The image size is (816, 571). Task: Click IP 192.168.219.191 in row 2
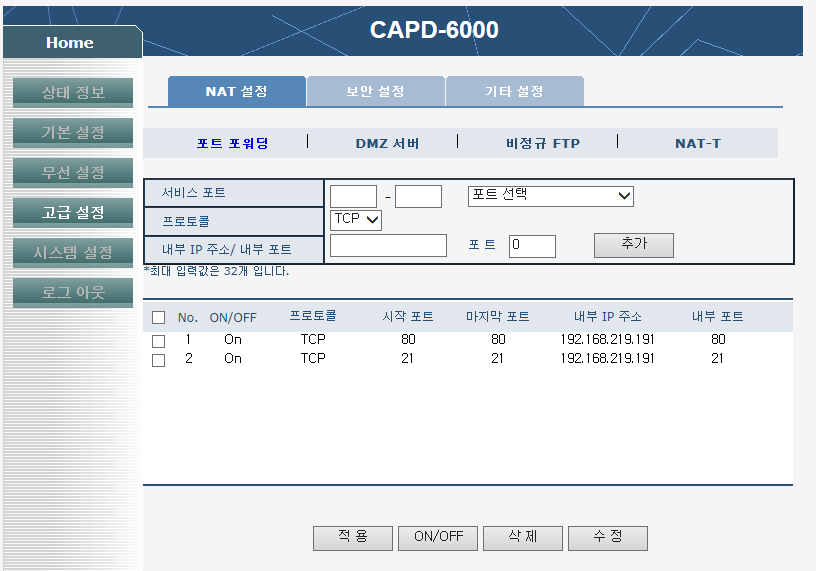[x=607, y=358]
